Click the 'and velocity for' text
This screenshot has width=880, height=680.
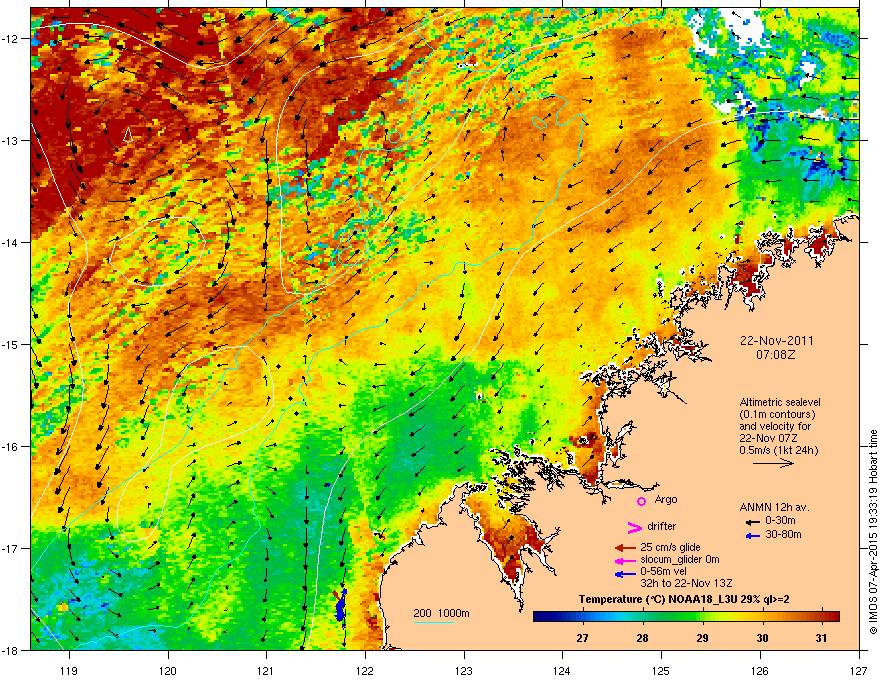[774, 426]
